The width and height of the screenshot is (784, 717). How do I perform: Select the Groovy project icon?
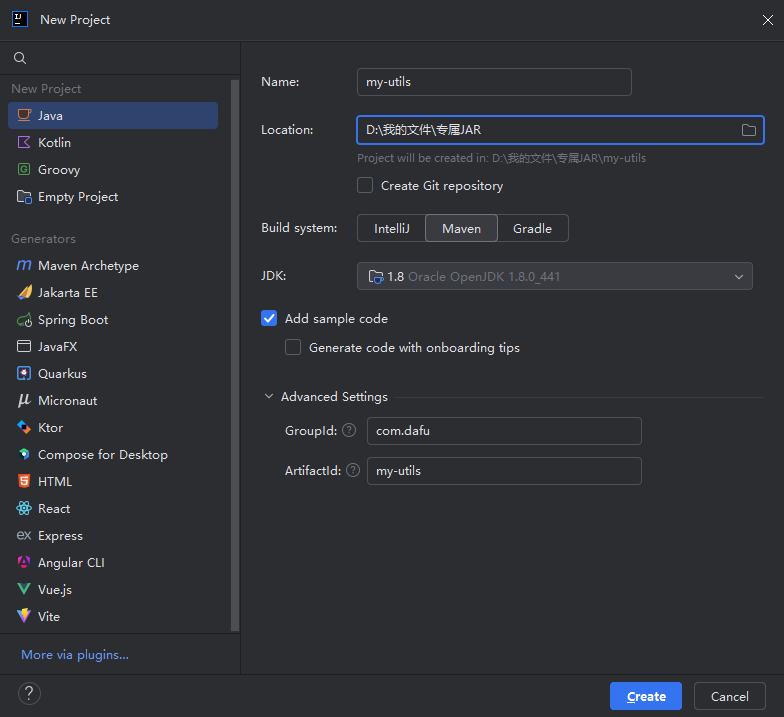tap(24, 170)
